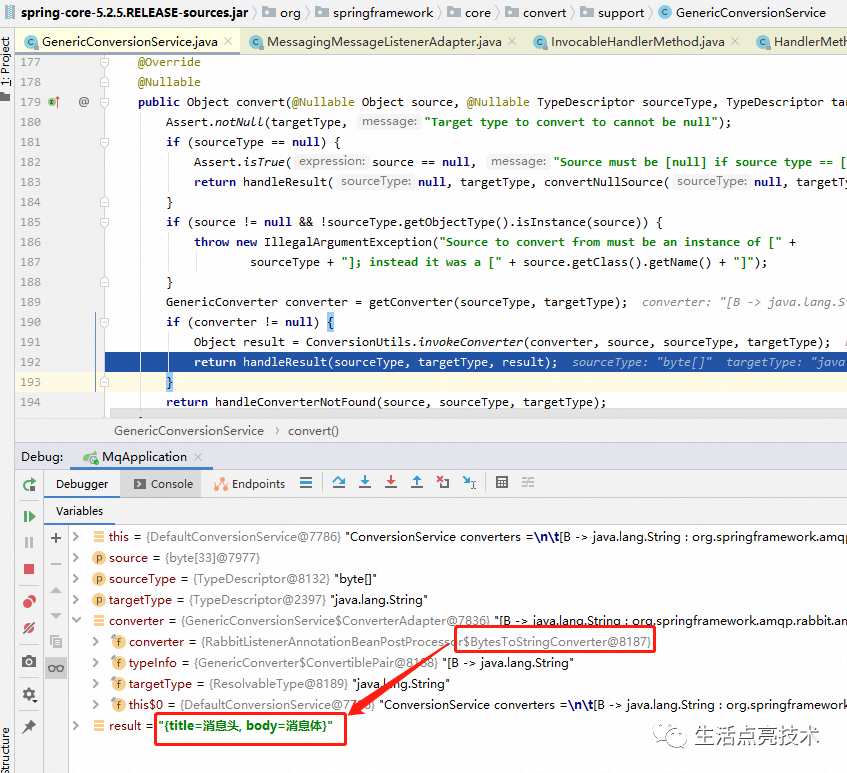The width and height of the screenshot is (847, 773).
Task: Pause the running program
Action: (x=29, y=542)
